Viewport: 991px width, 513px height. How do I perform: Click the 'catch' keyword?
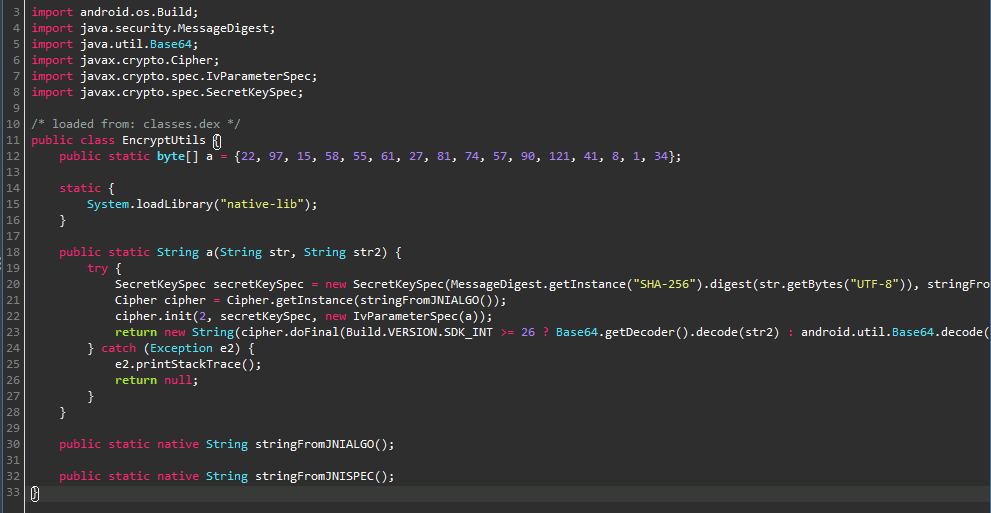pos(118,348)
